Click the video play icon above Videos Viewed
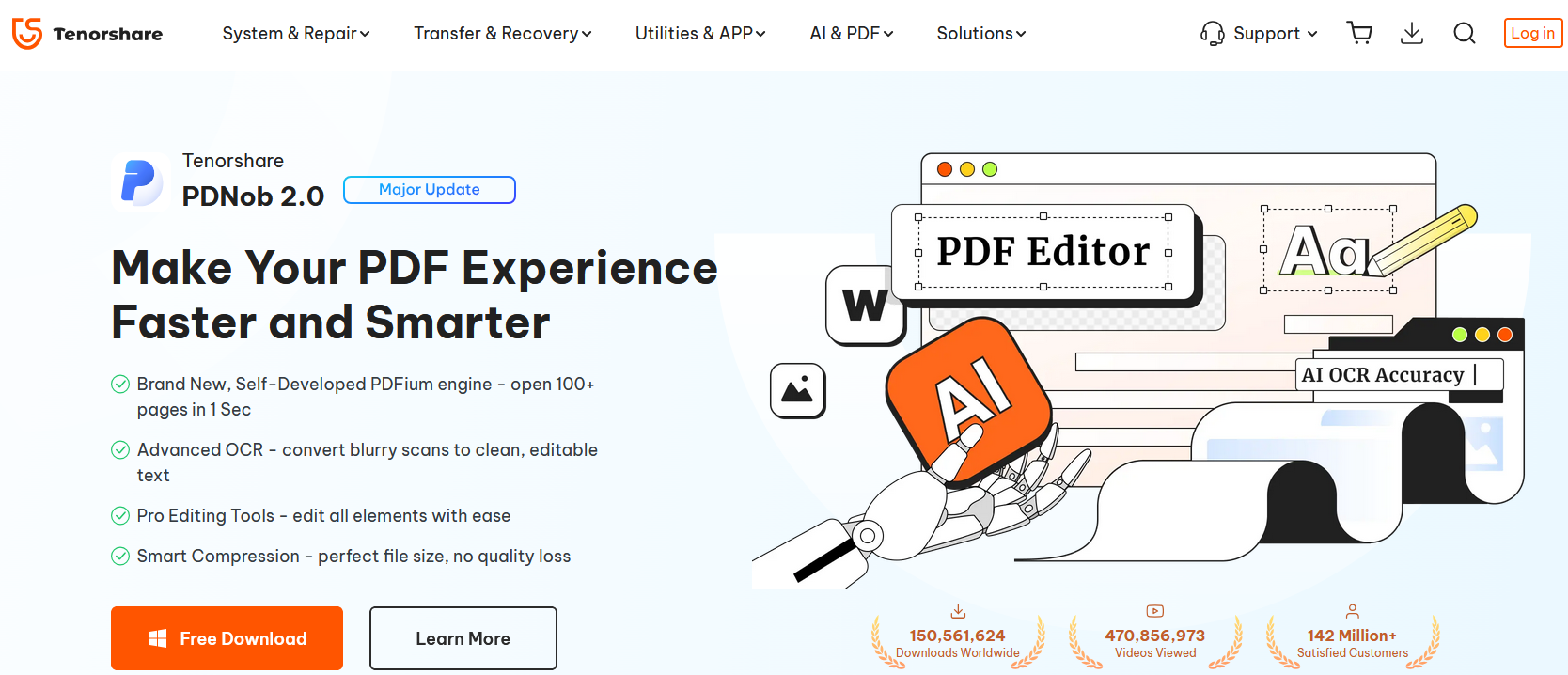This screenshot has width=1568, height=675. click(x=1155, y=611)
